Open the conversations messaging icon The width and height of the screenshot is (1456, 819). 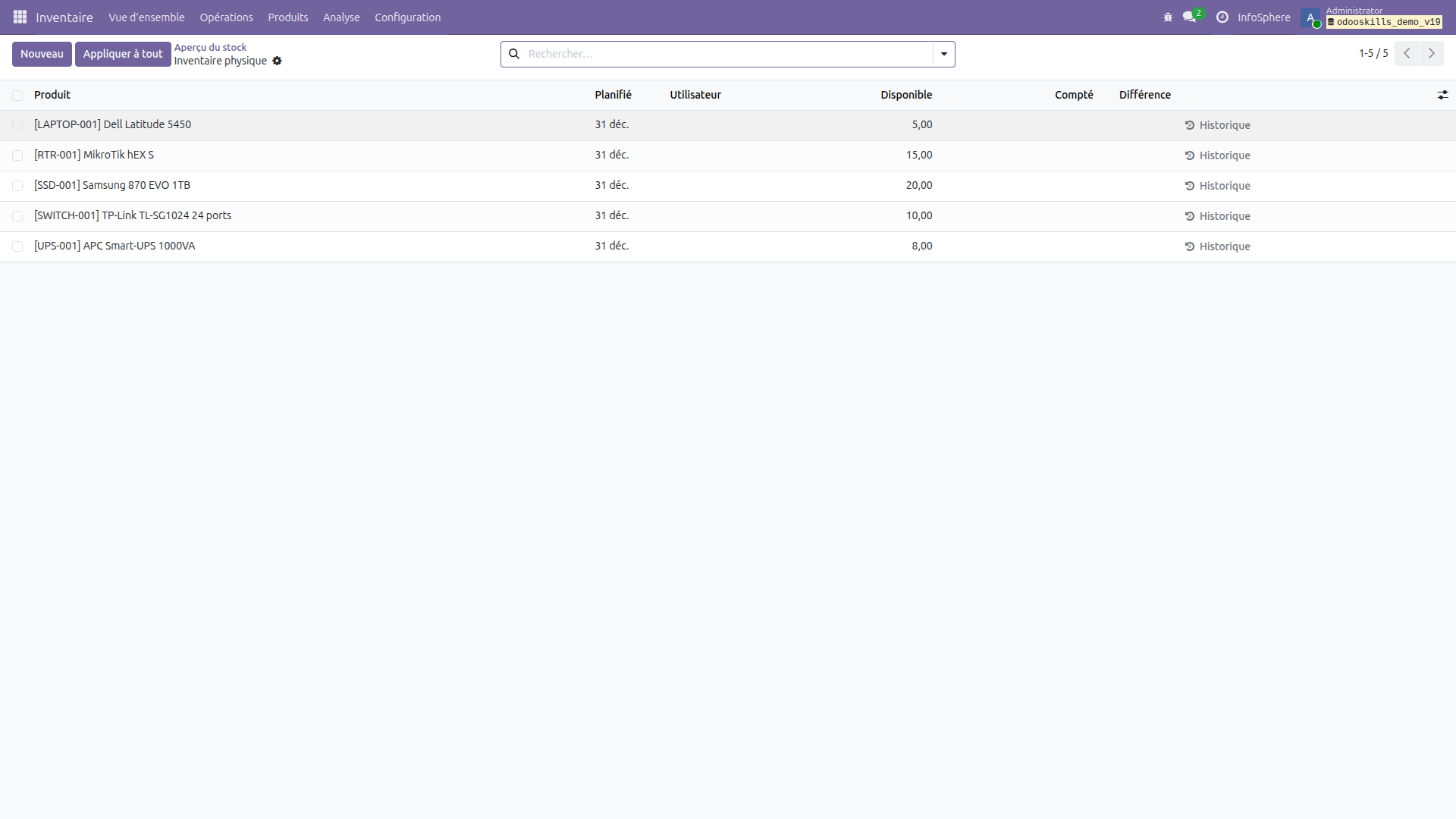pyautogui.click(x=1189, y=17)
